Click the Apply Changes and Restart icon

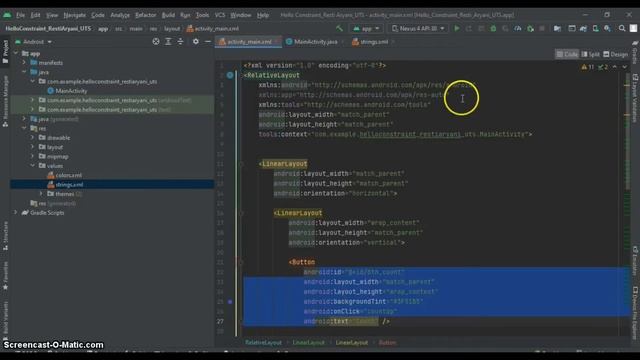469,29
